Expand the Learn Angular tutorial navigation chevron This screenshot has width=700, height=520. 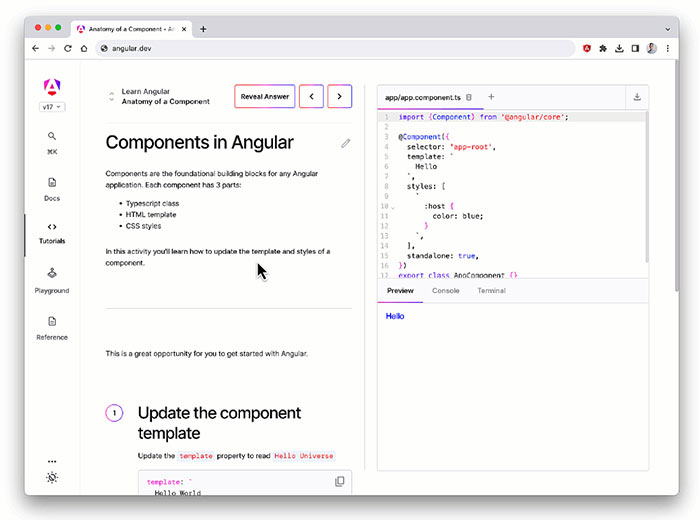tap(112, 96)
